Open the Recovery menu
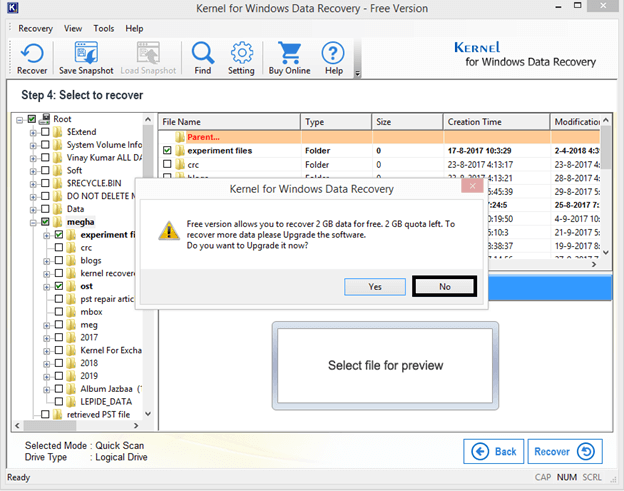This screenshot has height=491, width=624. pos(35,29)
